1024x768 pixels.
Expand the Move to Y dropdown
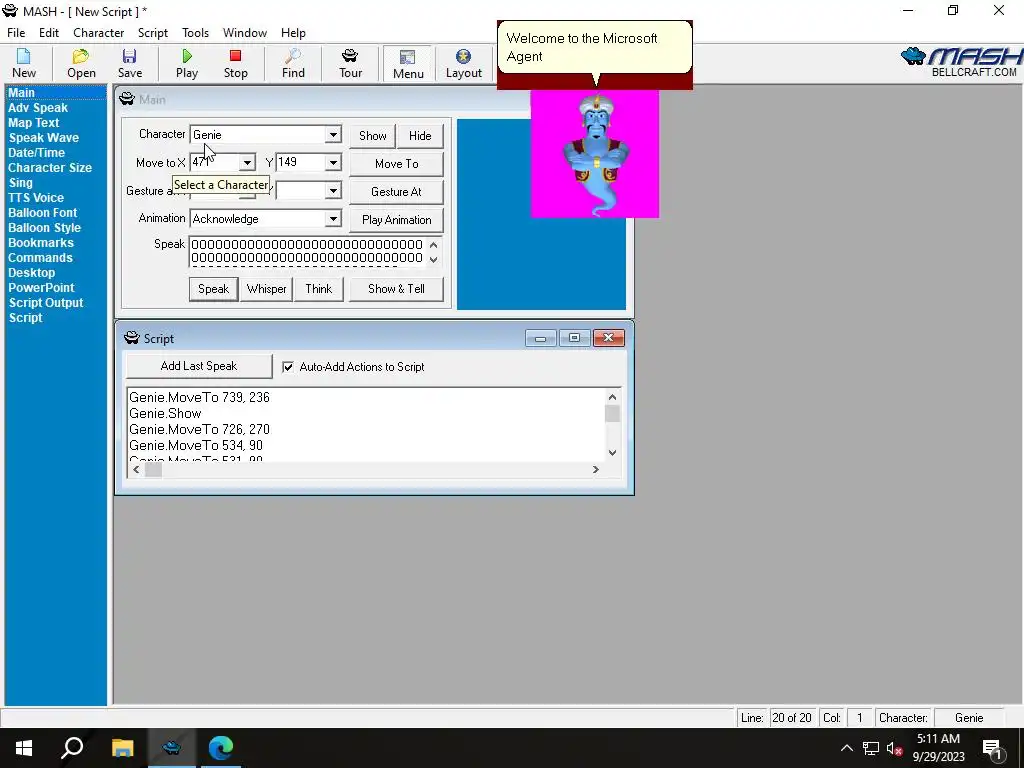(333, 162)
